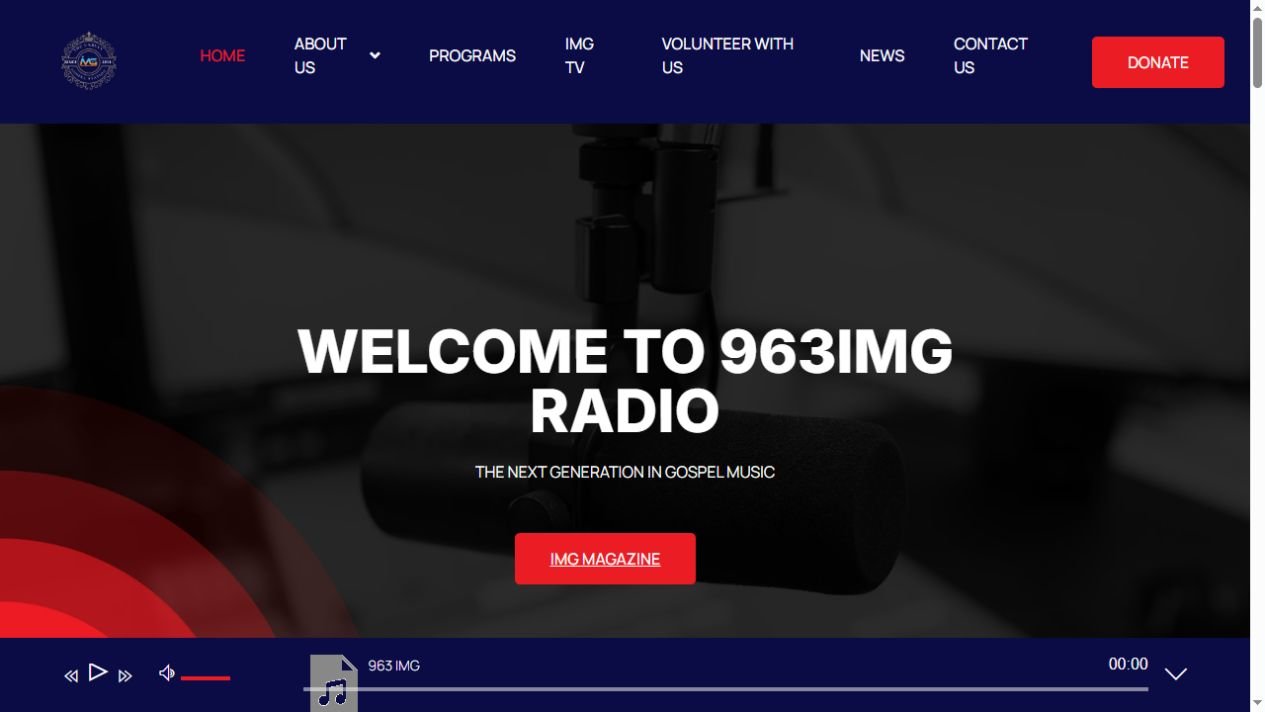Collapse the player with down chevron
The image size is (1265, 712).
pyautogui.click(x=1176, y=674)
